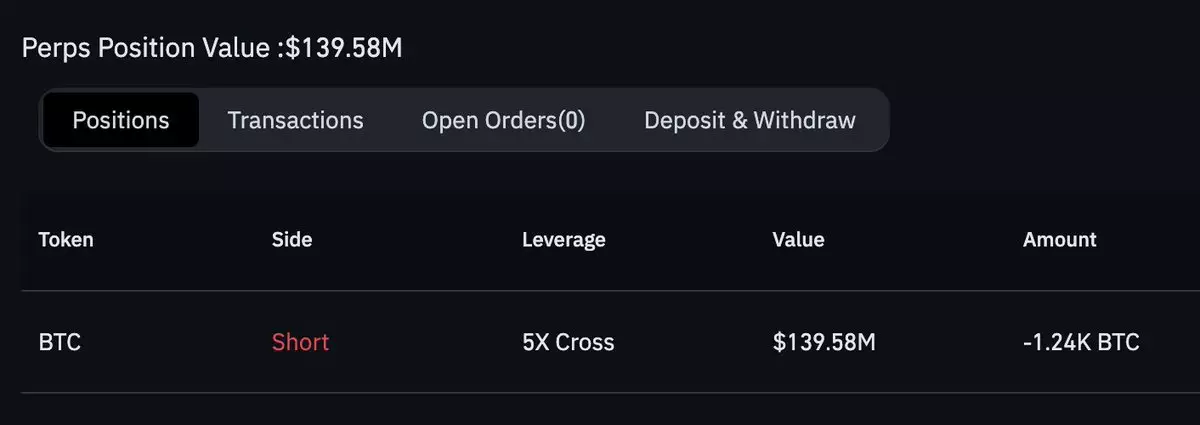1200x425 pixels.
Task: Click the 5X leverage figure
Action: pos(535,343)
